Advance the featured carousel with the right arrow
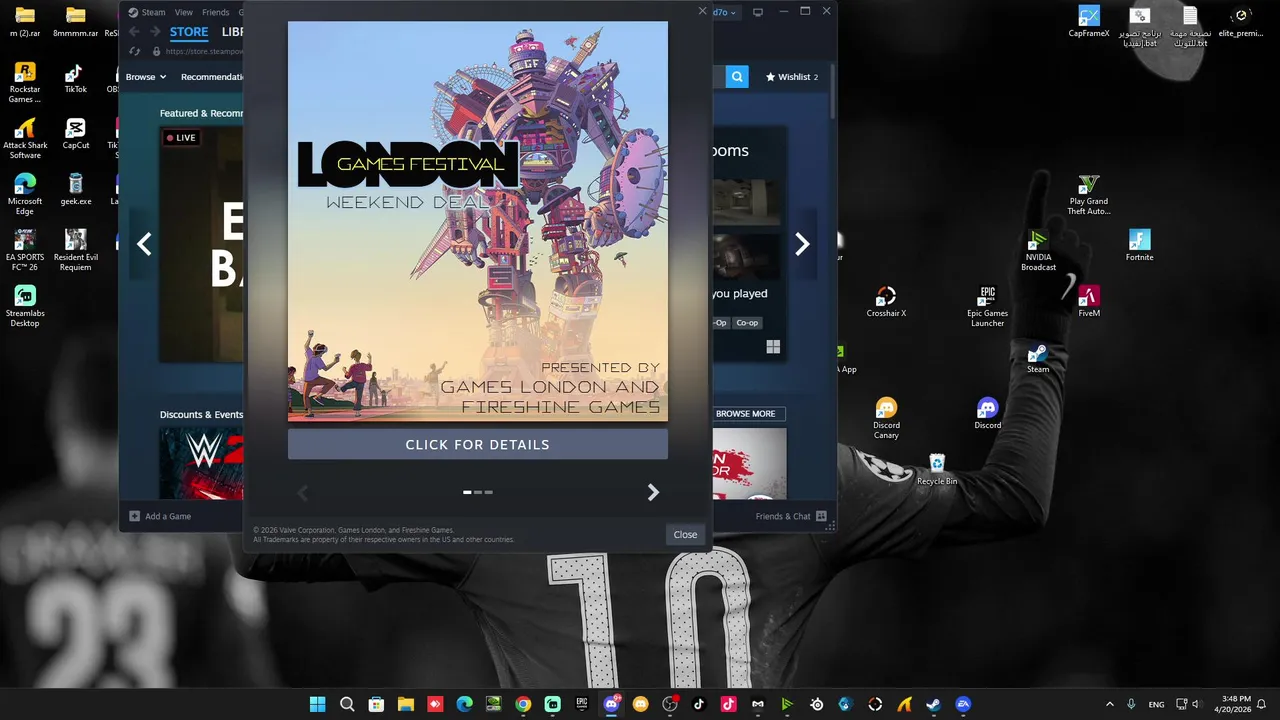 pyautogui.click(x=802, y=244)
